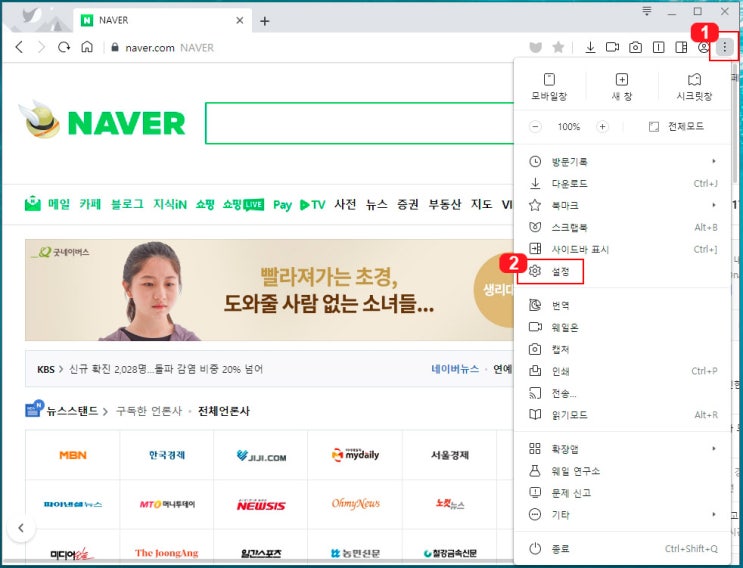
Task: Open a new tab with plus button
Action: (x=264, y=21)
